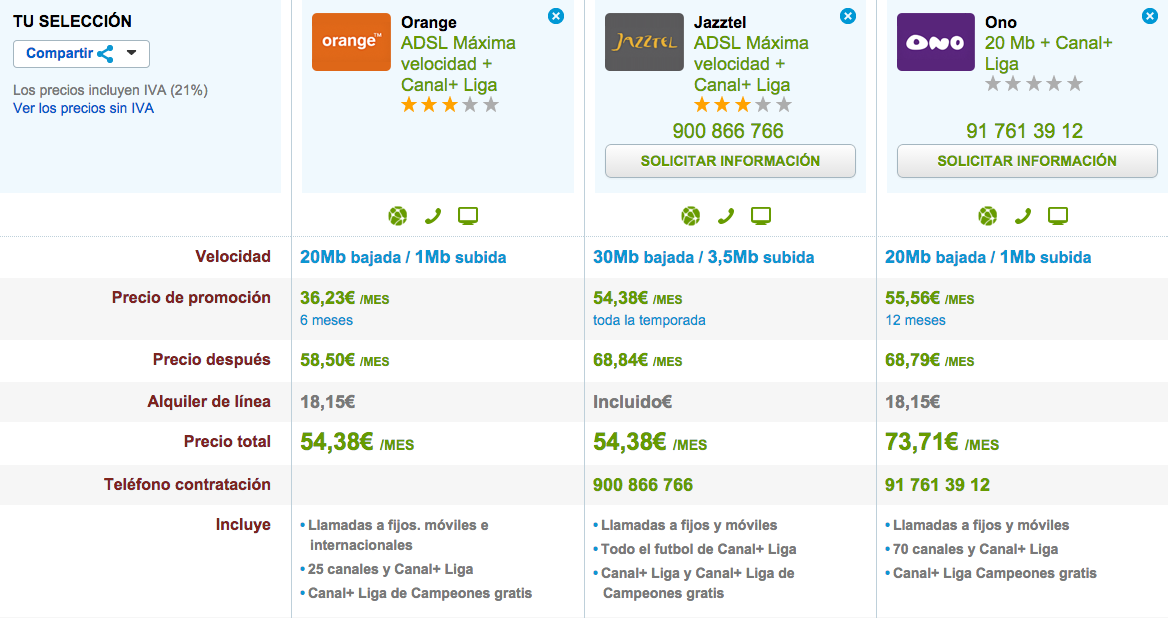
Task: Click the internet globe icon under Orange
Action: pos(398,216)
